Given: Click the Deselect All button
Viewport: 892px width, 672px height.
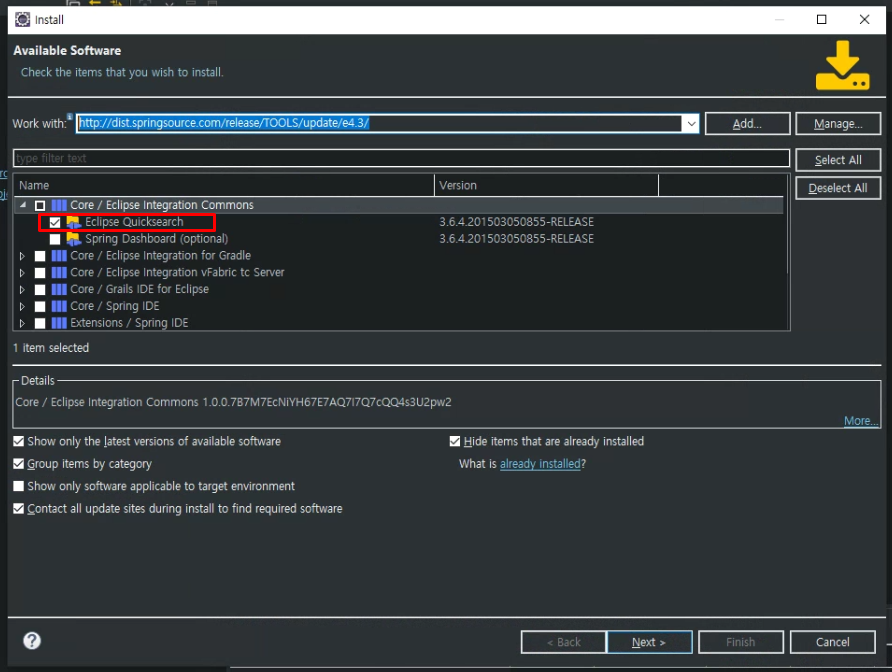Looking at the screenshot, I should (838, 188).
